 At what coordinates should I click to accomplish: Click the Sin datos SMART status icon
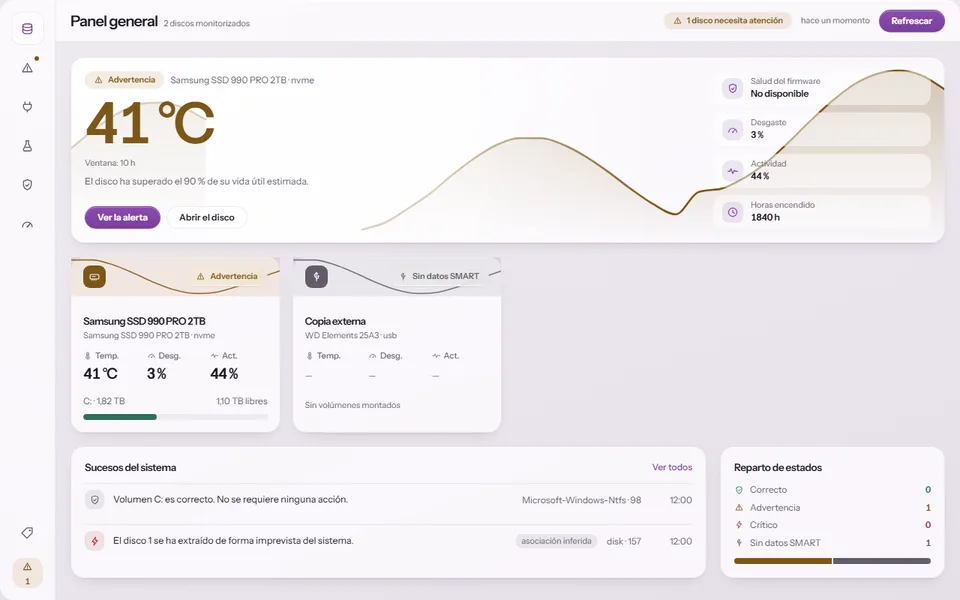tap(739, 542)
